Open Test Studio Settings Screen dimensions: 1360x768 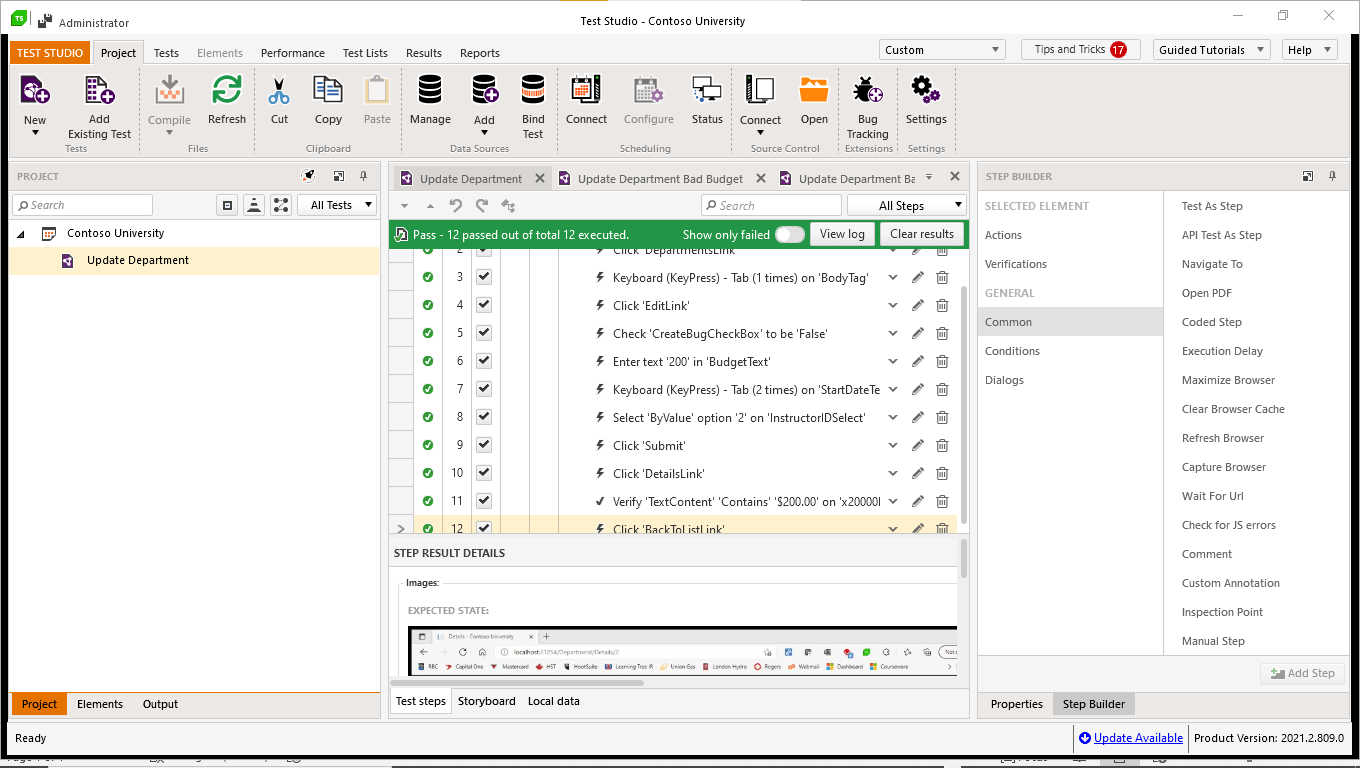[925, 104]
